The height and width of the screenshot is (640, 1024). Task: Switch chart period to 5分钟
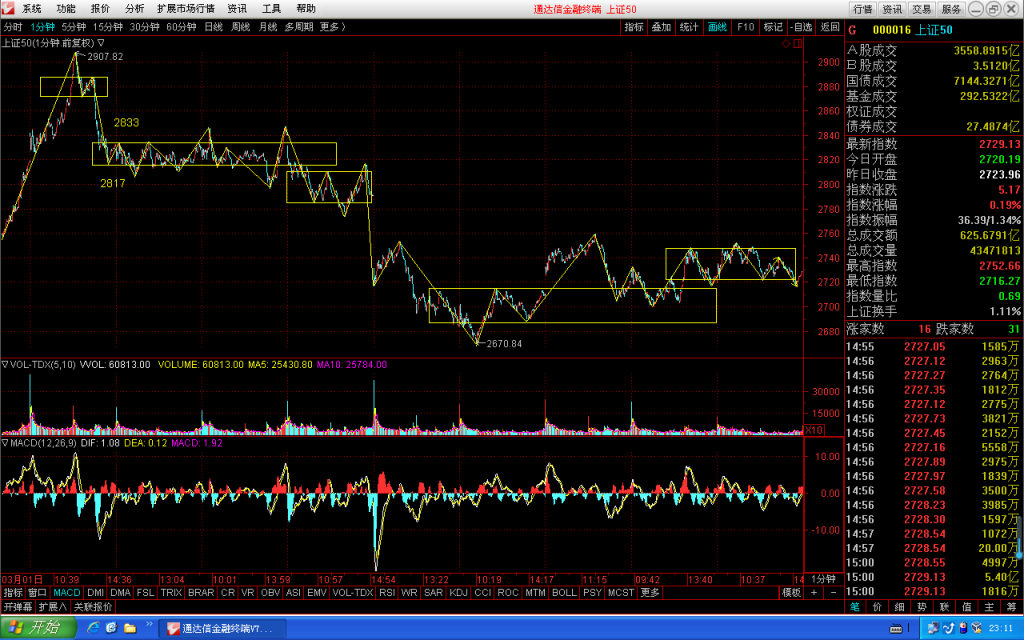click(x=74, y=27)
